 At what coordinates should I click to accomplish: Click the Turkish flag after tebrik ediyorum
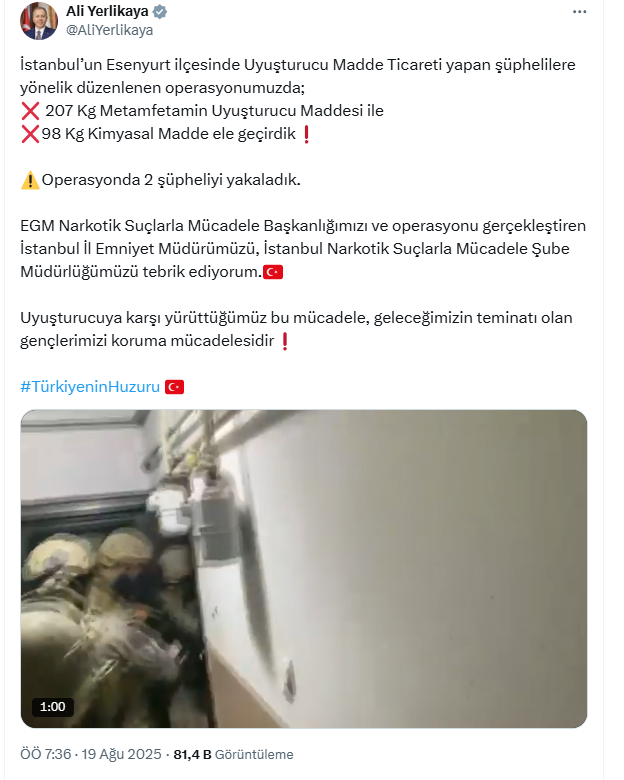[273, 272]
